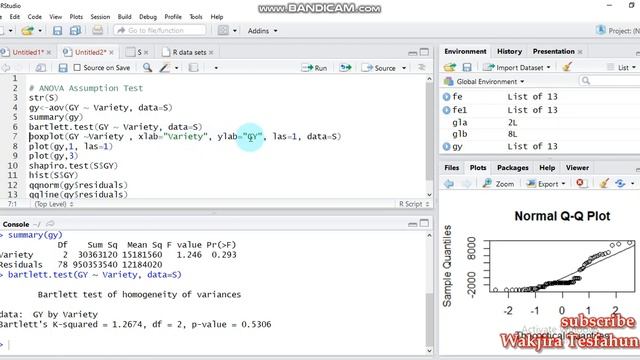
Task: Click the console input prompt line
Action: coord(212,345)
